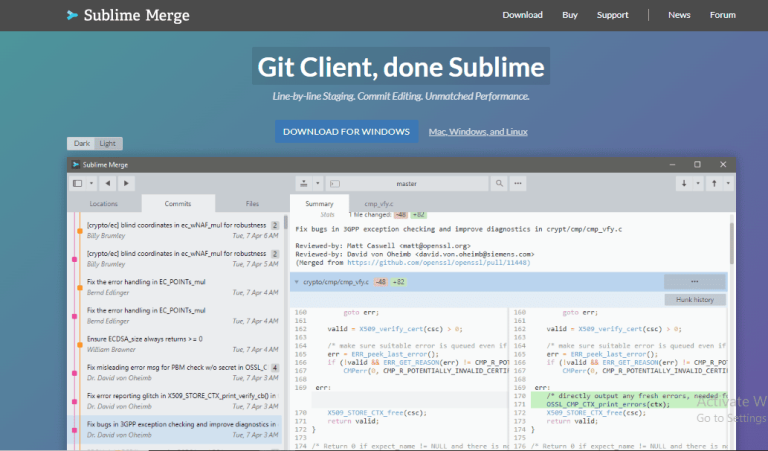Click the file count badge '4' on PBM commit
The height and width of the screenshot is (451, 768).
(x=275, y=367)
